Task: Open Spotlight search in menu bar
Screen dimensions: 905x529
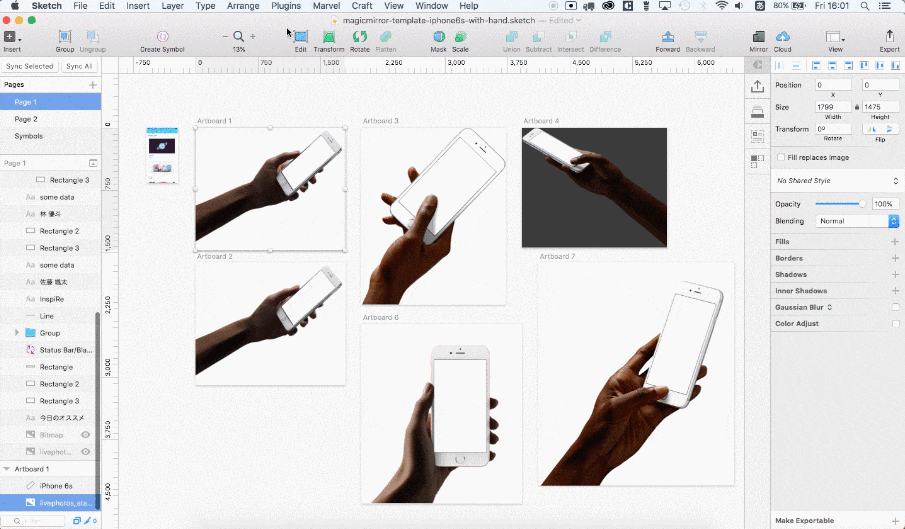Action: click(x=864, y=6)
